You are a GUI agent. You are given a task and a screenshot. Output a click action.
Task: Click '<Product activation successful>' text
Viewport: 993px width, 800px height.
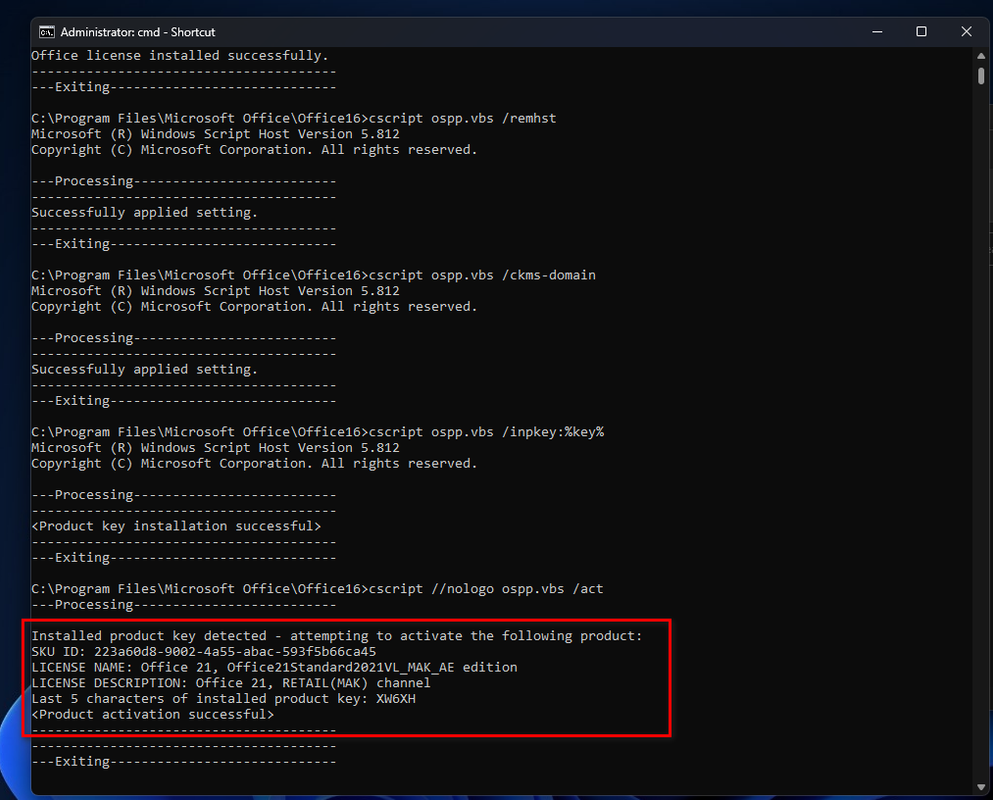(153, 714)
